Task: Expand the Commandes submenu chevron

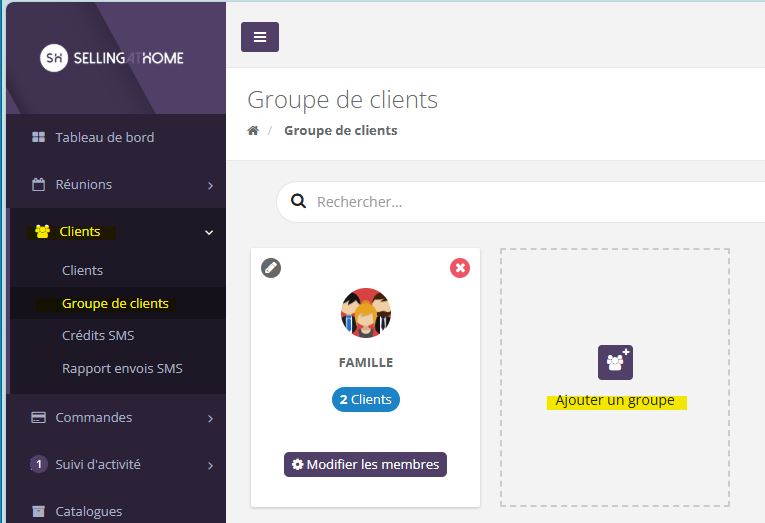Action: click(x=210, y=419)
